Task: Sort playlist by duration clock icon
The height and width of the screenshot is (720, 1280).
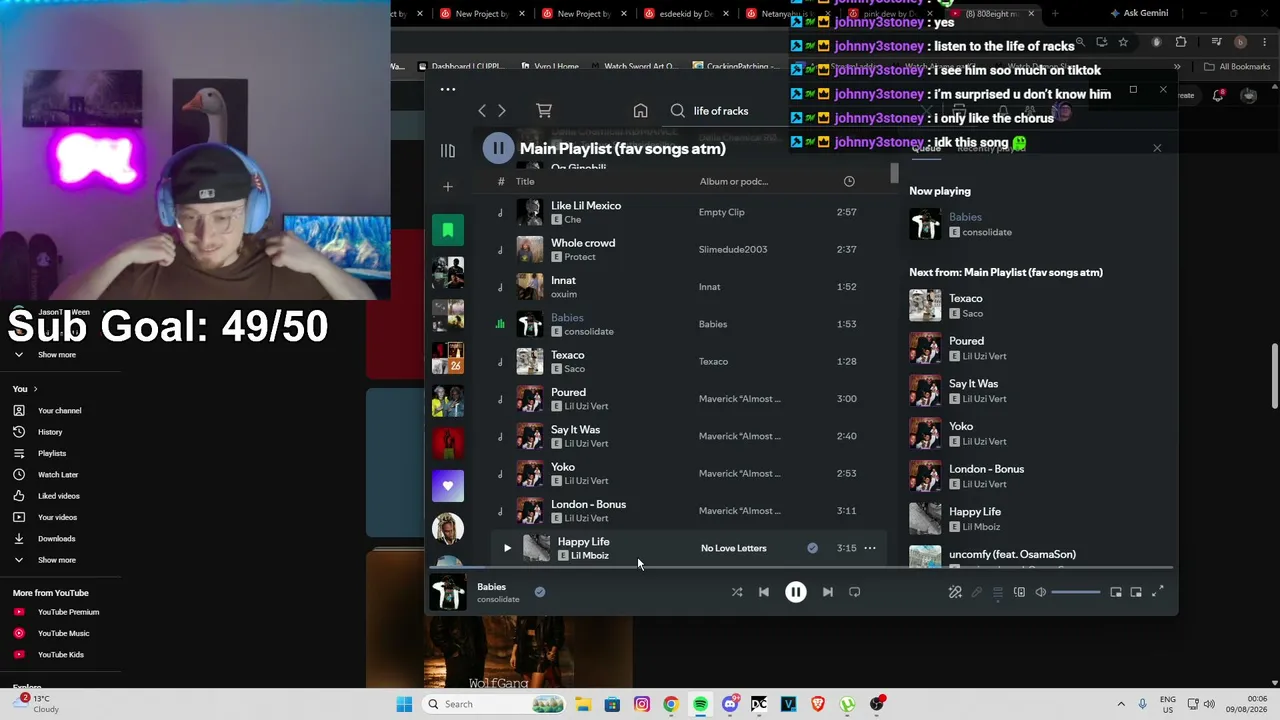Action: 849,181
